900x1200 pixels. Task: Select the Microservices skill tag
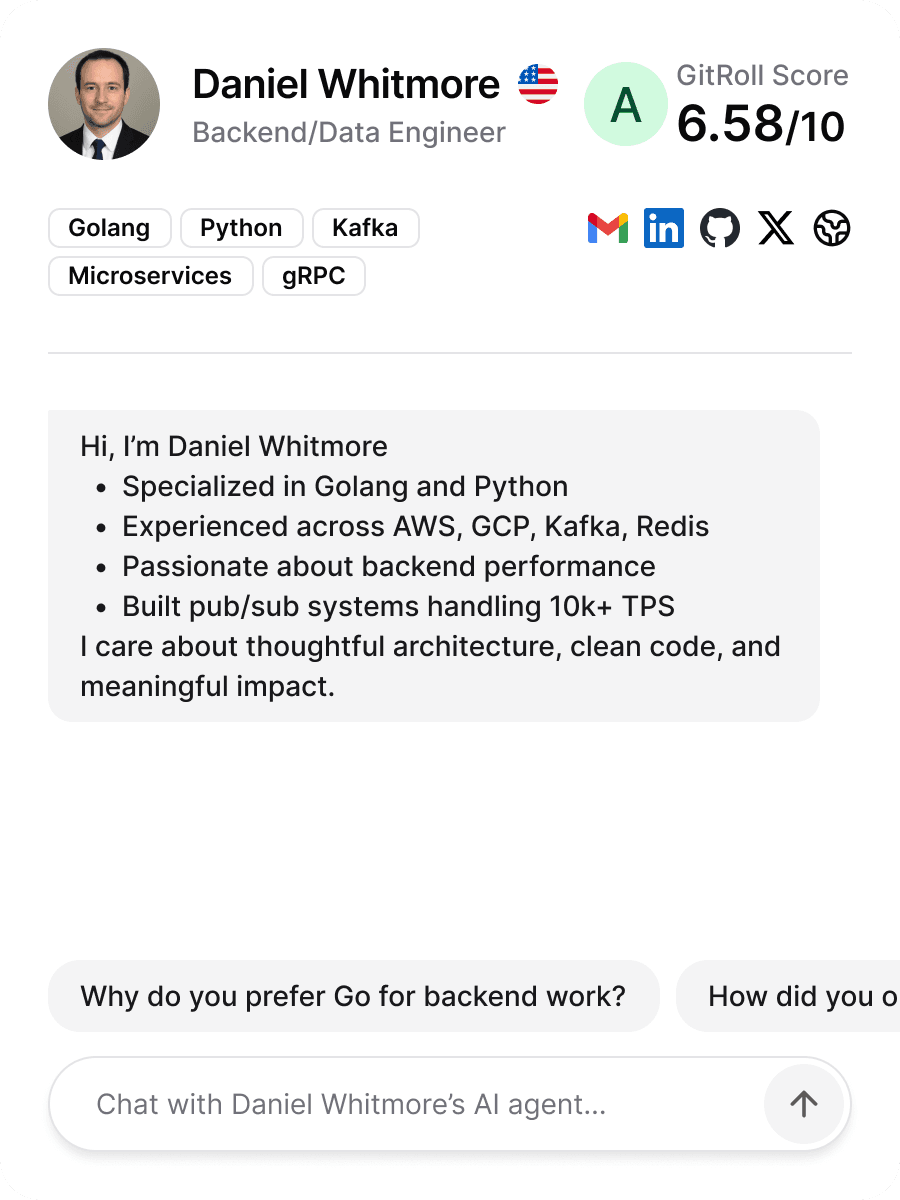[150, 276]
